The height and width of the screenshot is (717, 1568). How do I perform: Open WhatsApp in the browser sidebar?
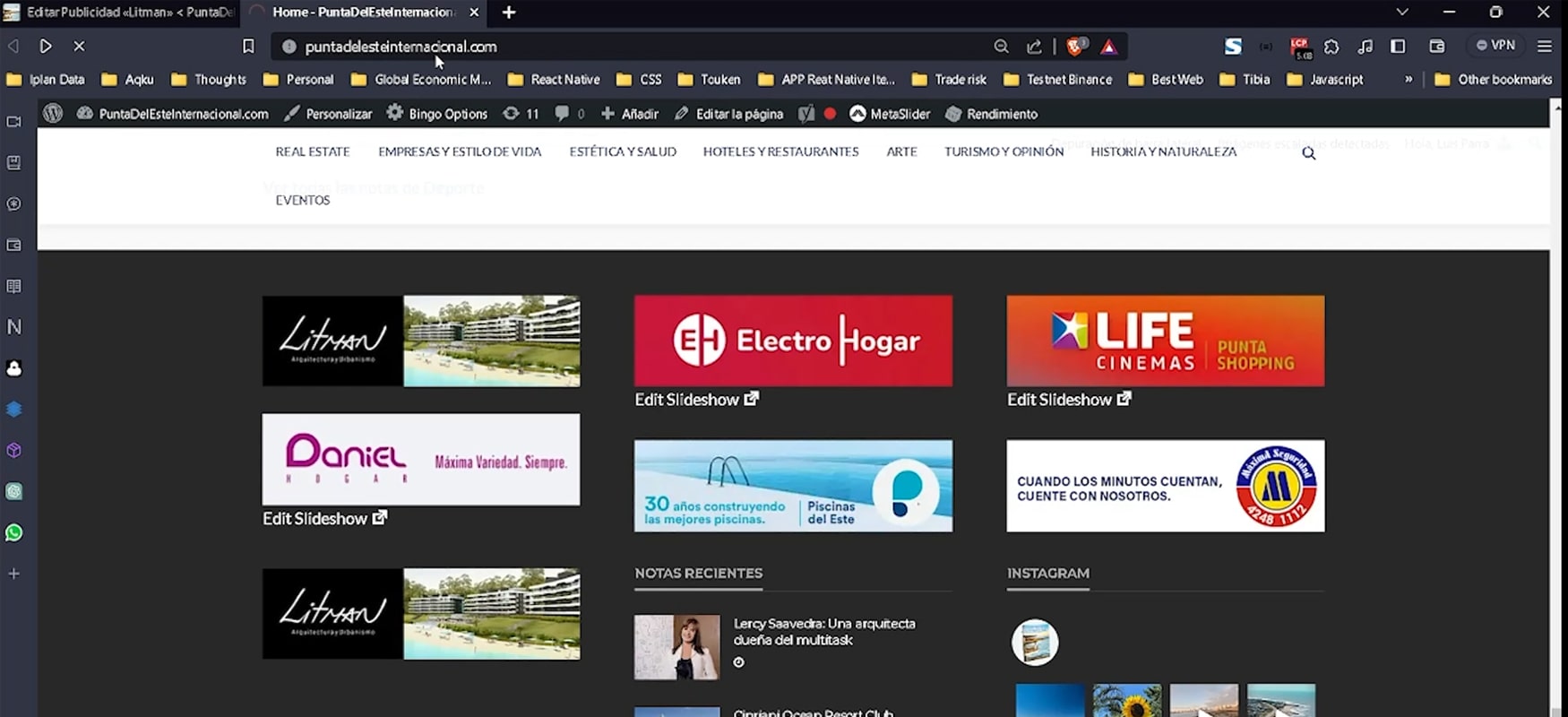[14, 532]
